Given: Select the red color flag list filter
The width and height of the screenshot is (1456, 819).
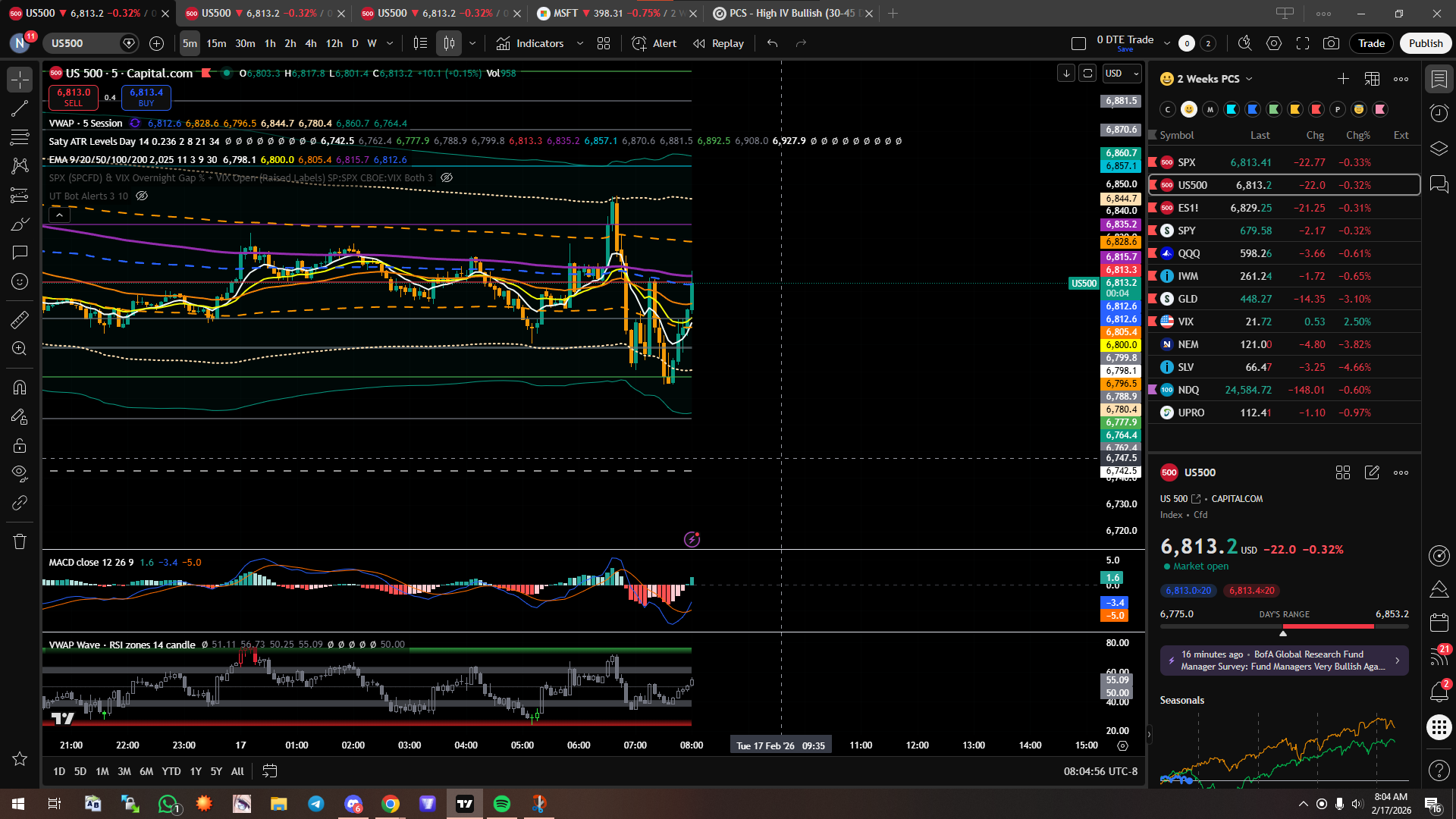Looking at the screenshot, I should click(x=1316, y=109).
